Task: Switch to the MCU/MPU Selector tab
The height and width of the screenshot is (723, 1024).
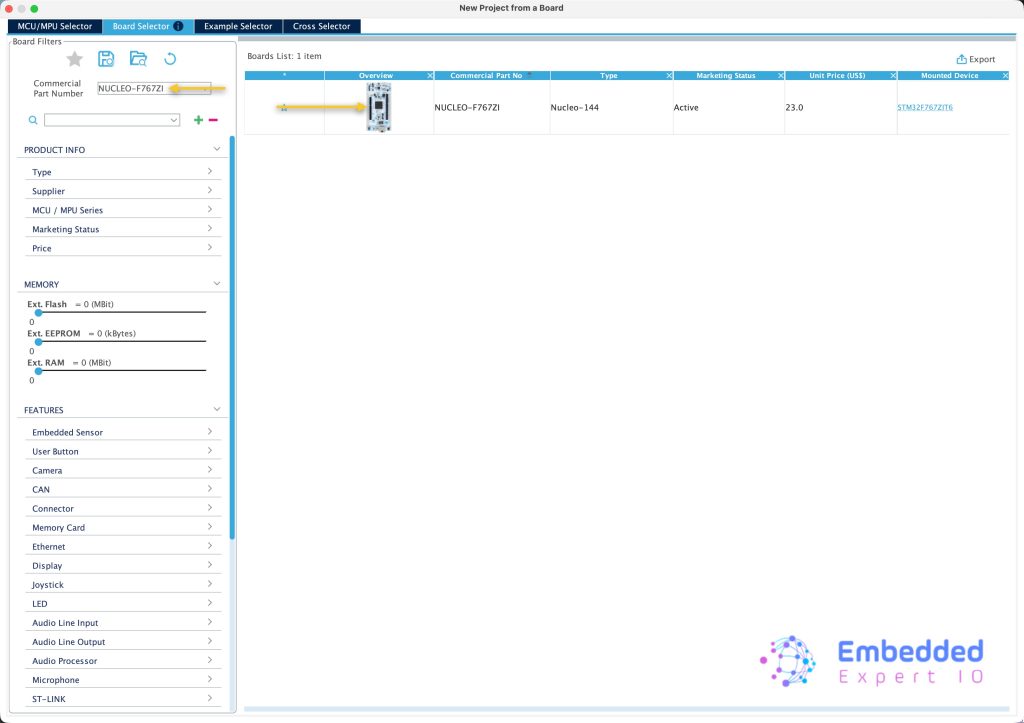Action: tap(55, 26)
